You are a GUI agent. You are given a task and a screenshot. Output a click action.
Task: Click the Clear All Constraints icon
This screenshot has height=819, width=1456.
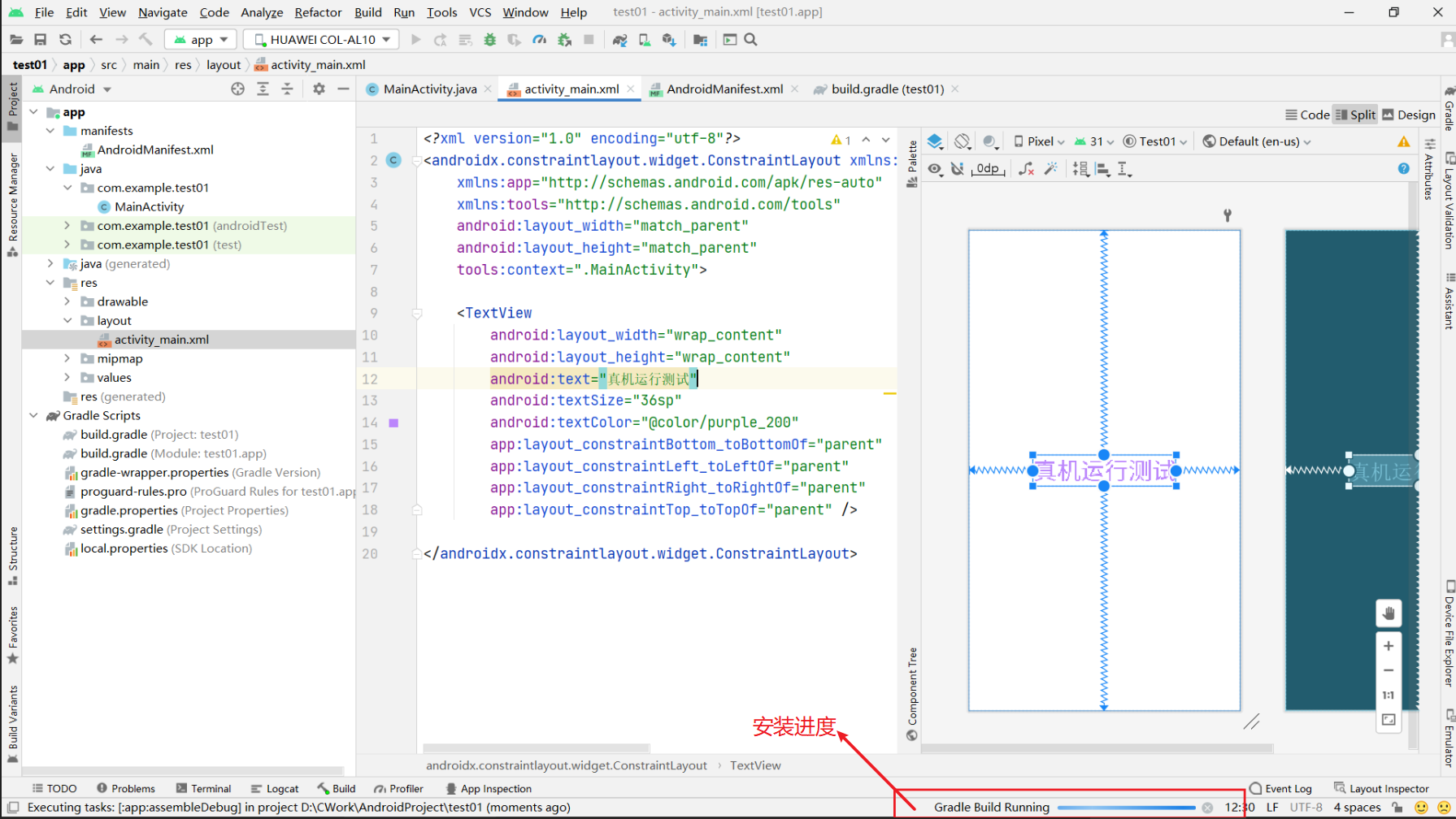coord(1026,168)
